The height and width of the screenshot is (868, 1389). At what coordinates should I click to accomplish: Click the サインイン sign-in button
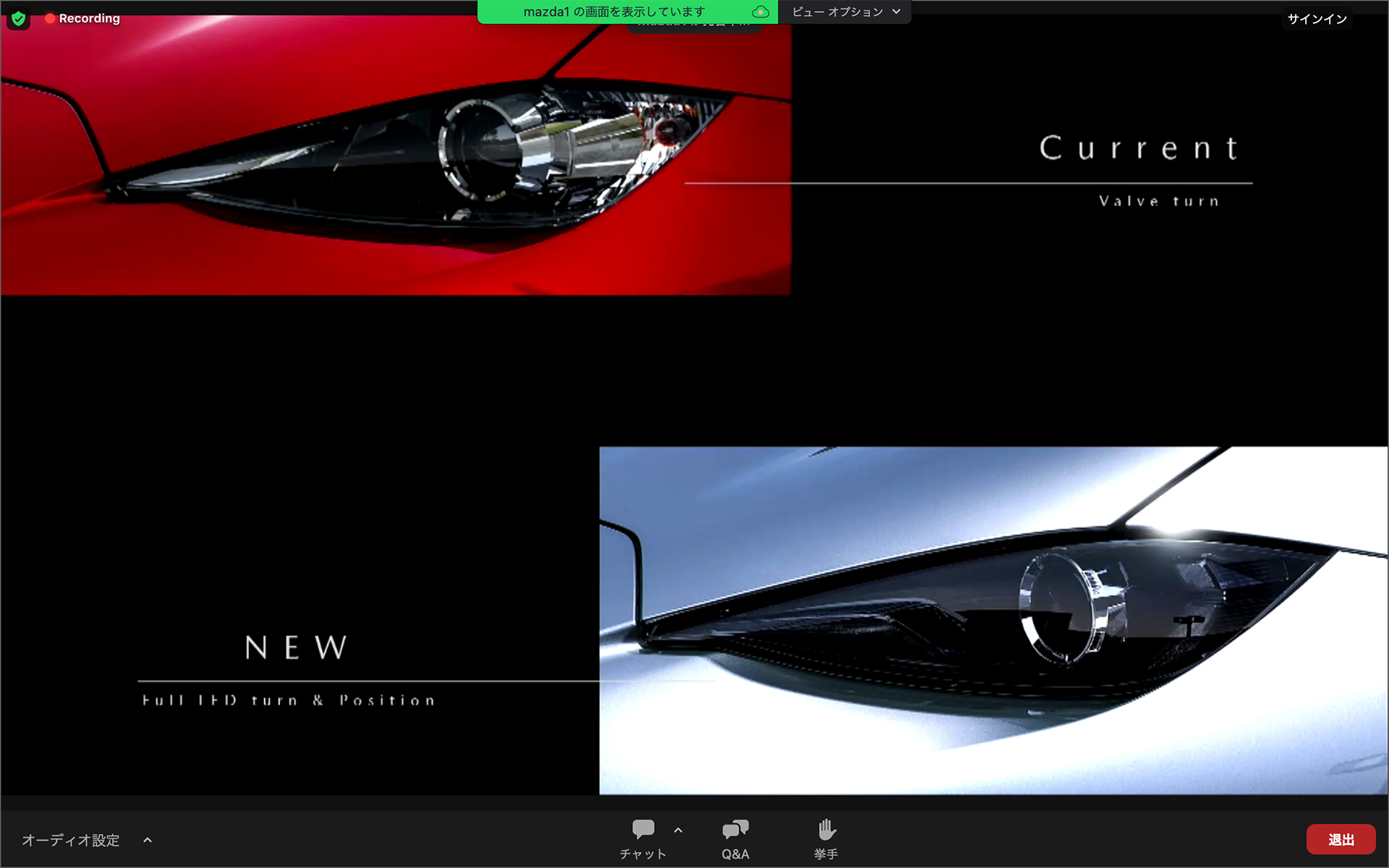click(x=1317, y=20)
